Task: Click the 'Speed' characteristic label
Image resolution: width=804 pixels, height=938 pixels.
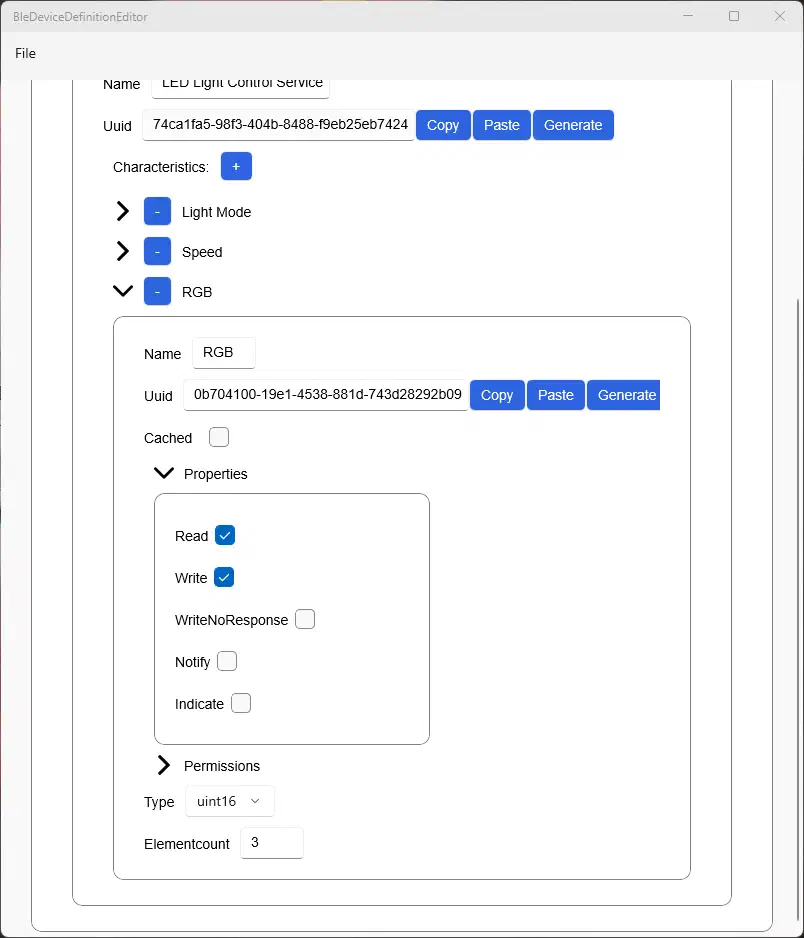Action: tap(202, 252)
